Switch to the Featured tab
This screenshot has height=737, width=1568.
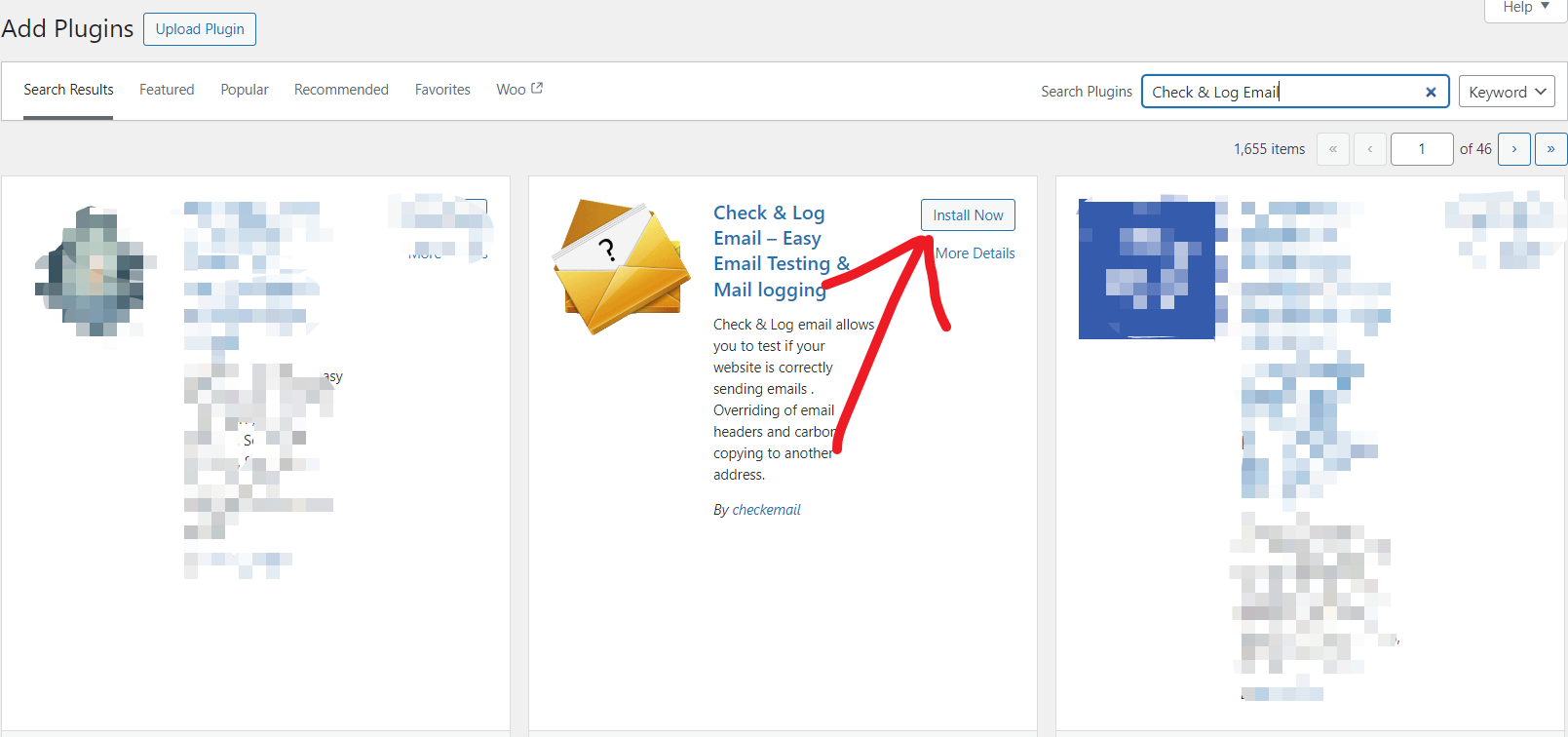167,90
